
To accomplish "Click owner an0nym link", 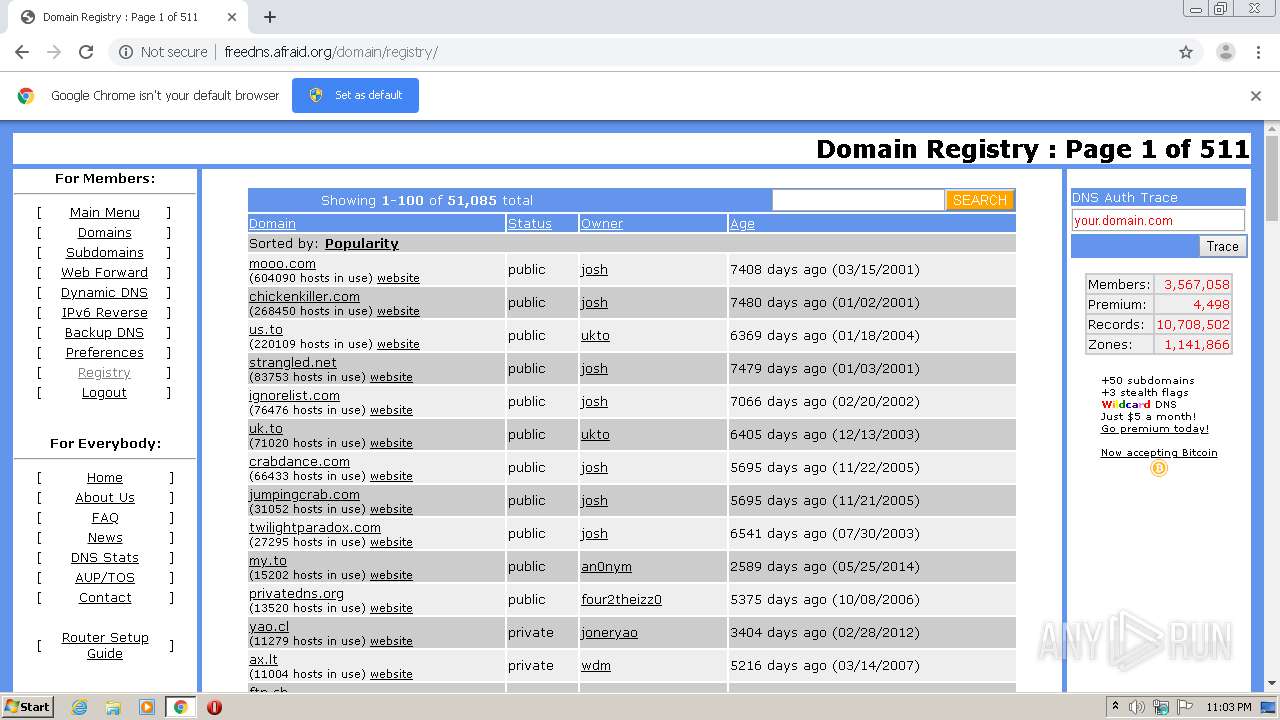I will pos(606,566).
